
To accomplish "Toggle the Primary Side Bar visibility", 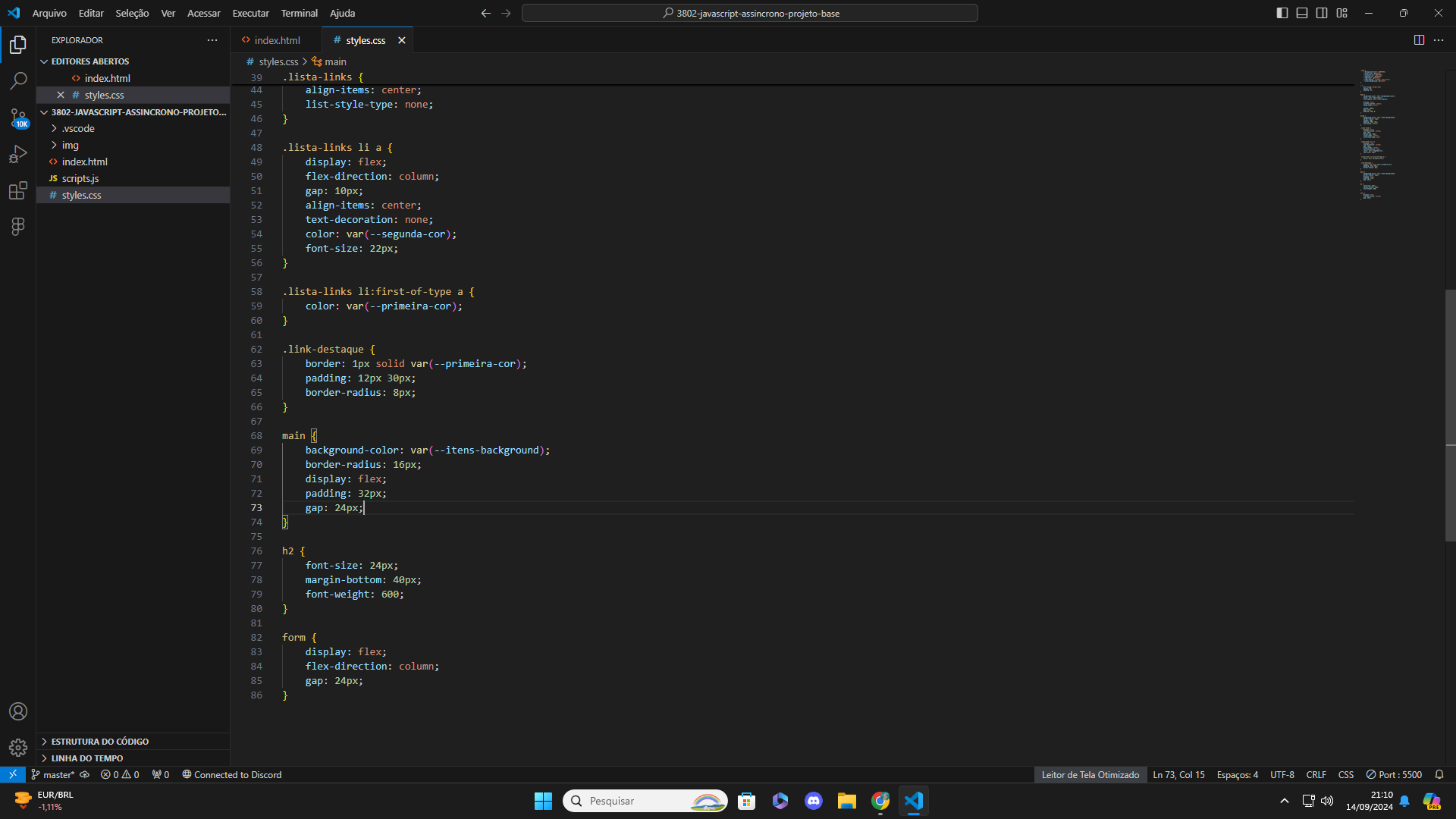I will [1282, 13].
